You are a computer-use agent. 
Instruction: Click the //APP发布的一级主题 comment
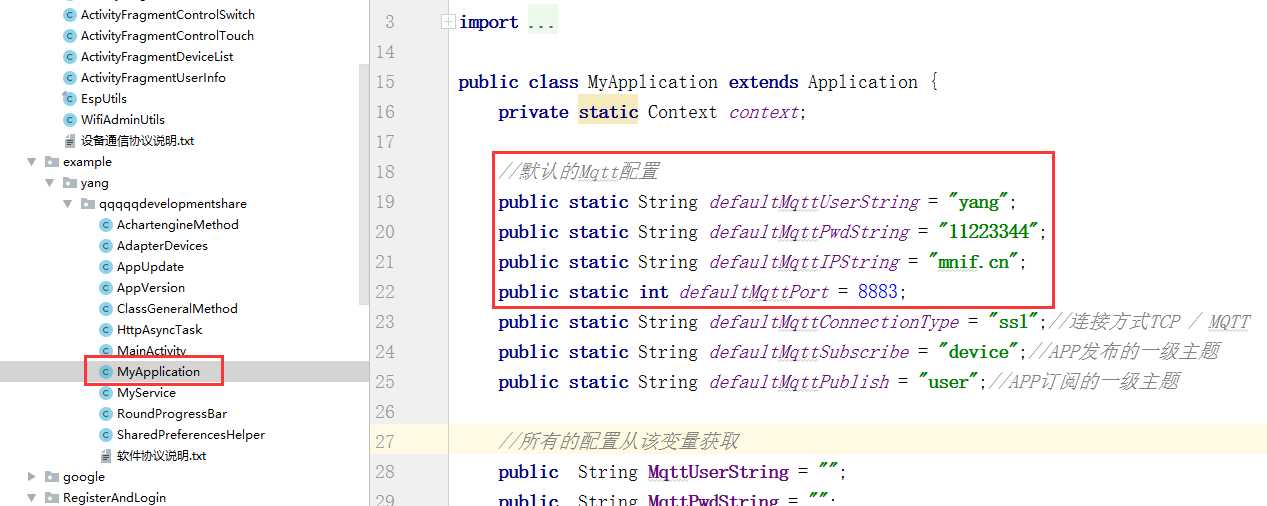pos(1123,352)
